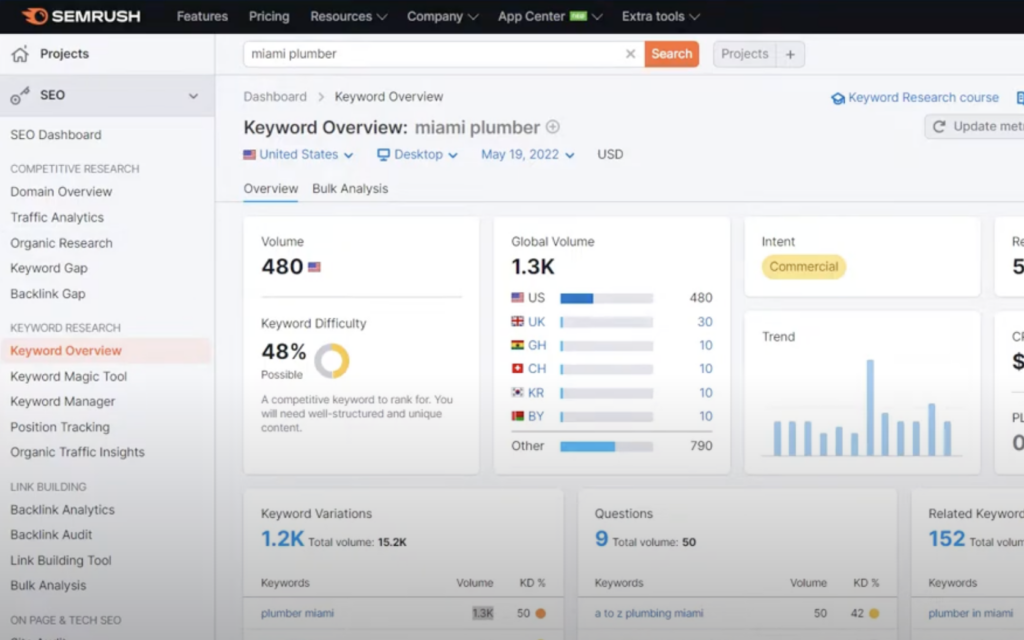This screenshot has height=640, width=1024.
Task: Open the Keyword Research course link
Action: [x=915, y=98]
